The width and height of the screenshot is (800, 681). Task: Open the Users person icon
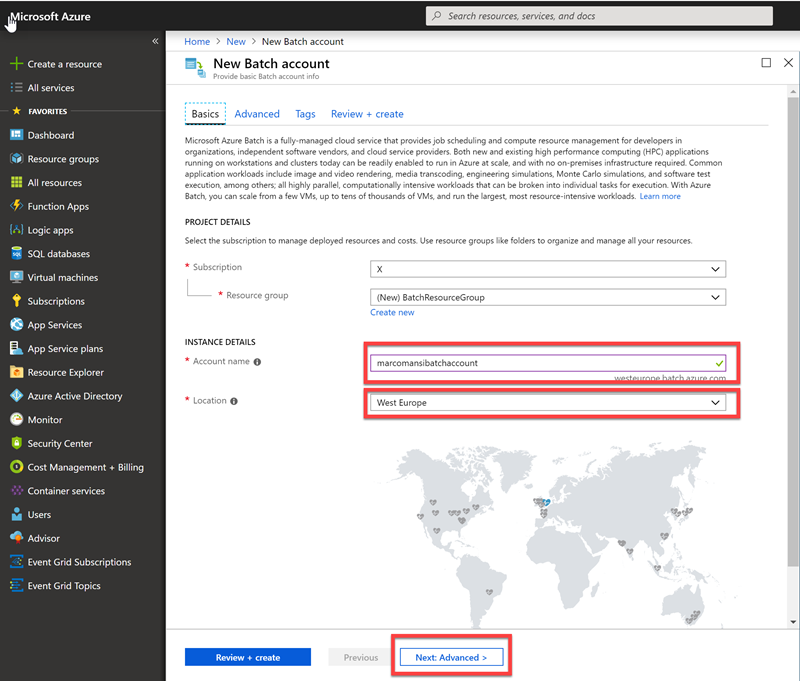tap(16, 514)
